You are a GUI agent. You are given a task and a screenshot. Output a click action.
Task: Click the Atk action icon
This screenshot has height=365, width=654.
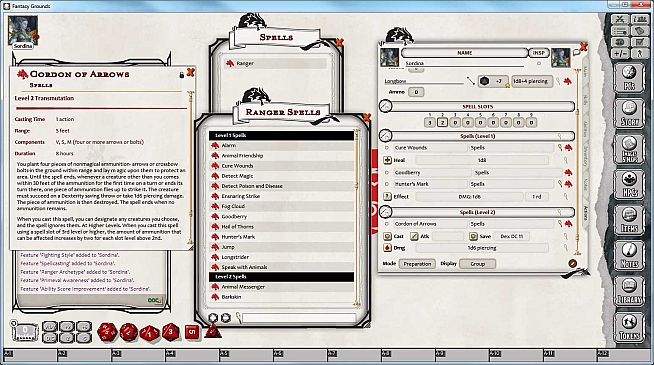coord(414,236)
